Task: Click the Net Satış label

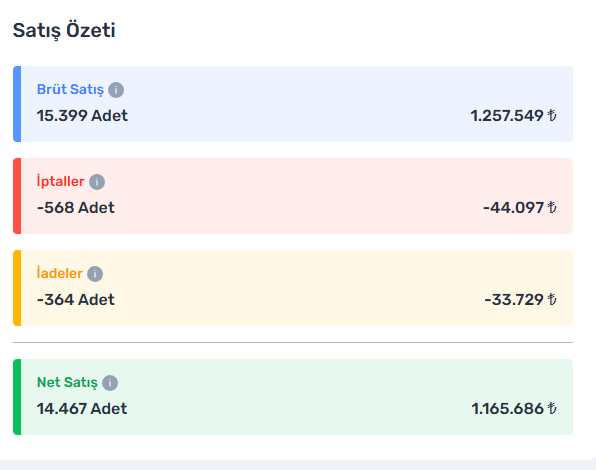Action: point(67,383)
